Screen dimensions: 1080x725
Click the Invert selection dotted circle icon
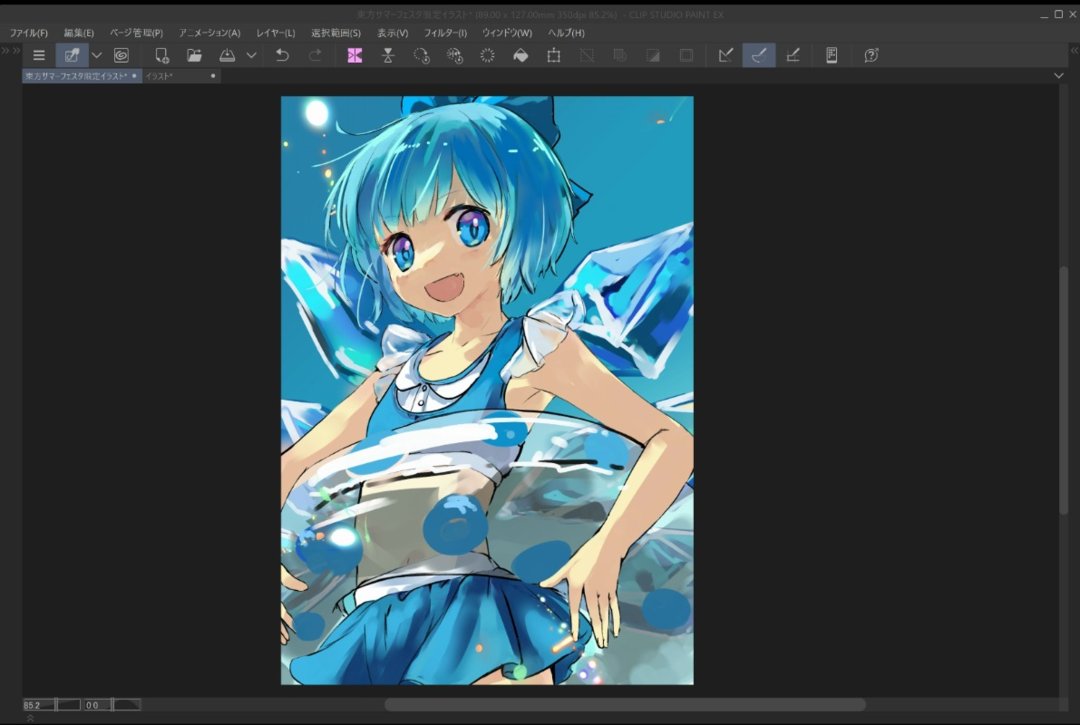[x=487, y=55]
